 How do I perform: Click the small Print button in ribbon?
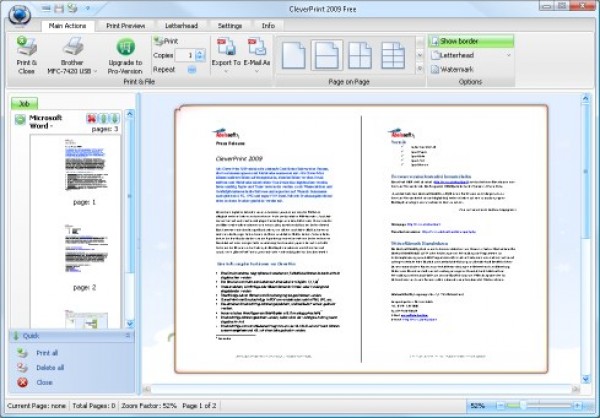[x=165, y=41]
